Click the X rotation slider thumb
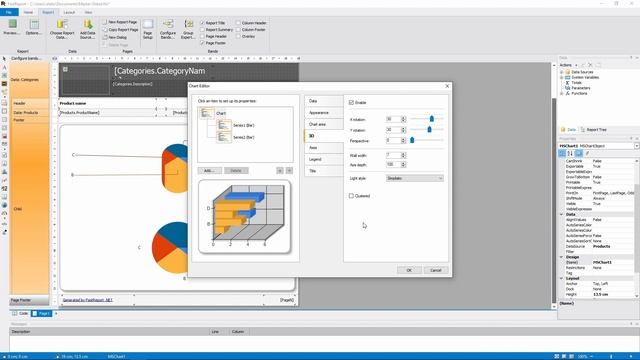 pos(432,119)
